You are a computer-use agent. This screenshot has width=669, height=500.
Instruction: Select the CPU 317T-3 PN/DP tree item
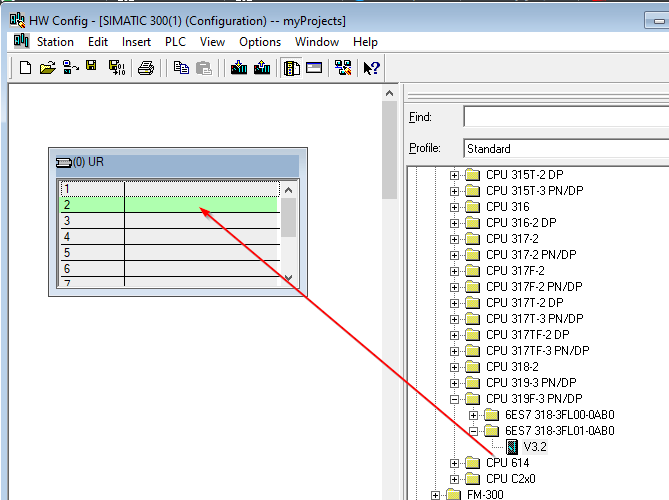pos(534,319)
